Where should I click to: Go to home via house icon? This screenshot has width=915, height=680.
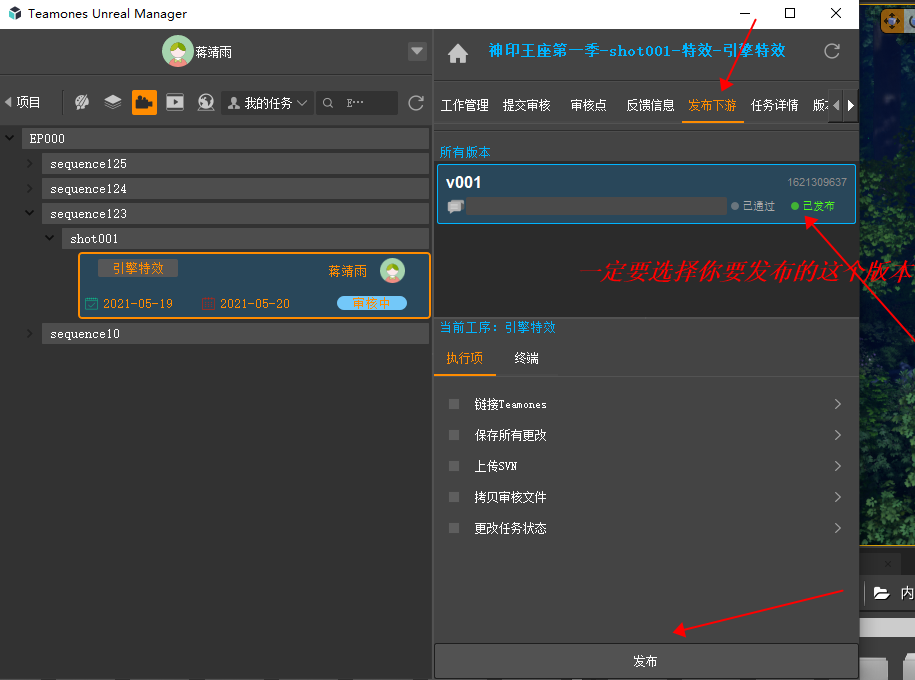tap(458, 54)
